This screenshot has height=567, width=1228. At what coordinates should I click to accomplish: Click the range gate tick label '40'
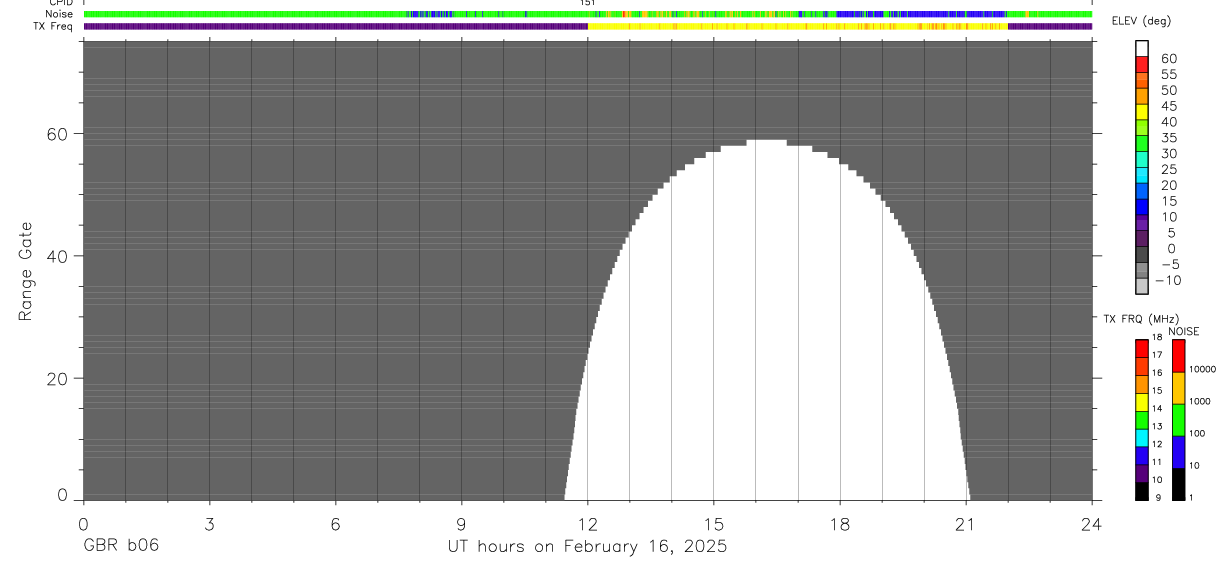pyautogui.click(x=59, y=256)
